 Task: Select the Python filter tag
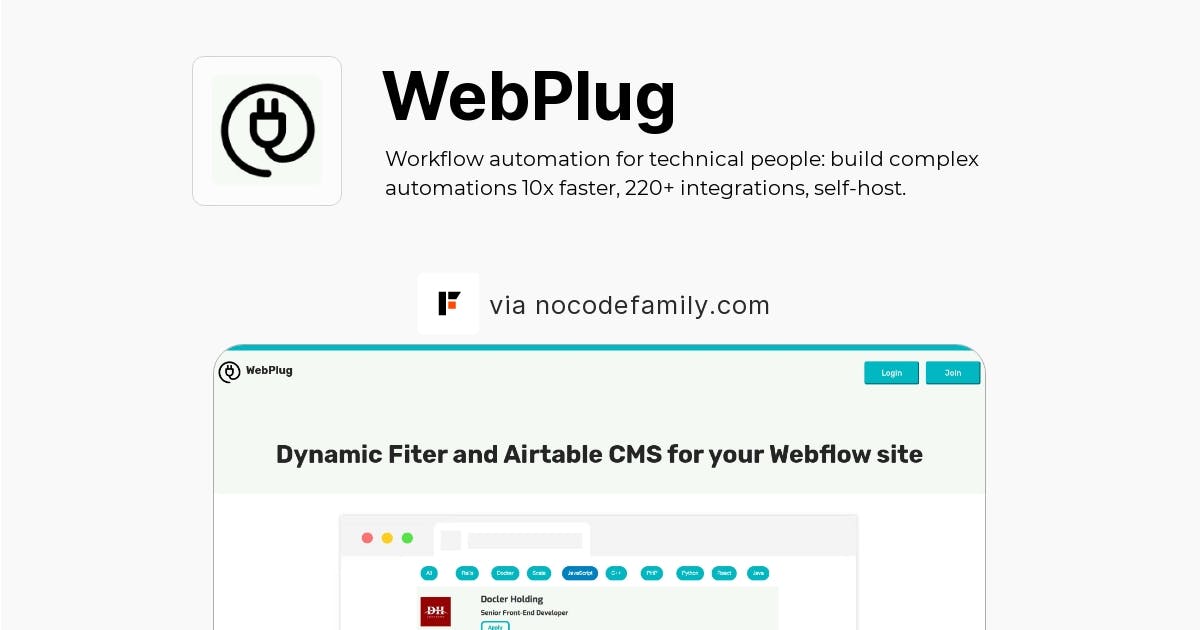coord(690,573)
